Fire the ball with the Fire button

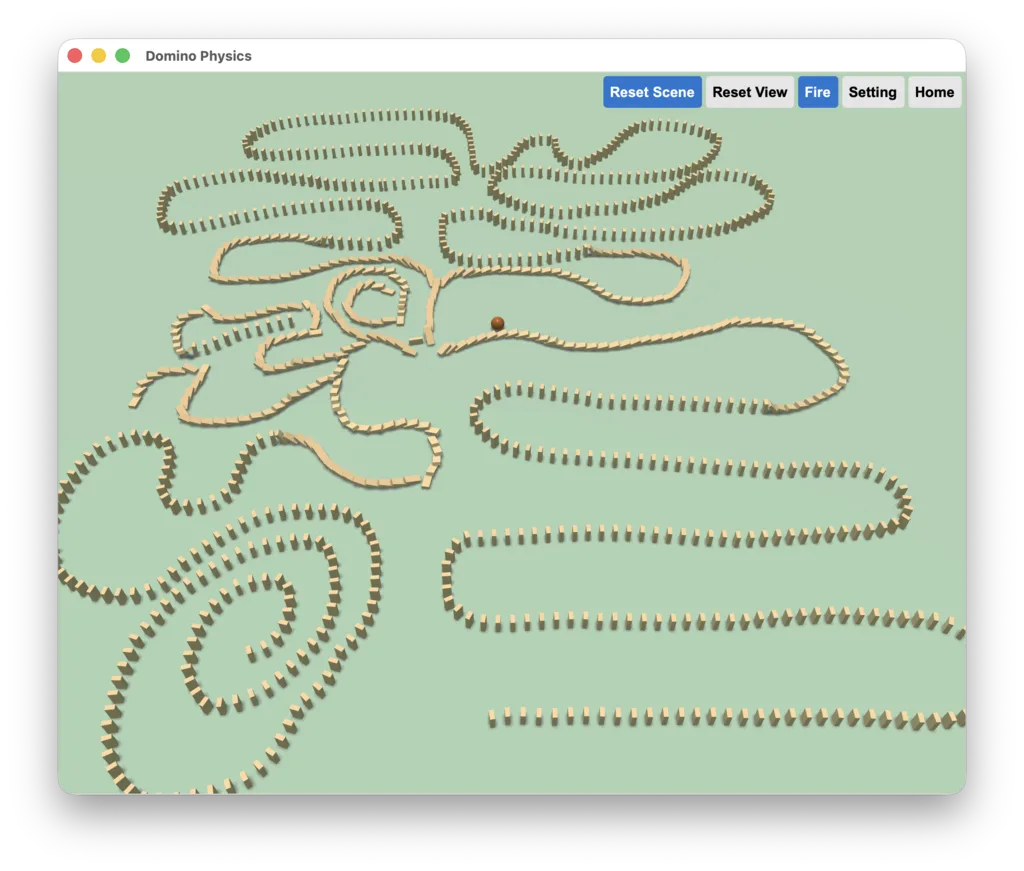click(817, 92)
